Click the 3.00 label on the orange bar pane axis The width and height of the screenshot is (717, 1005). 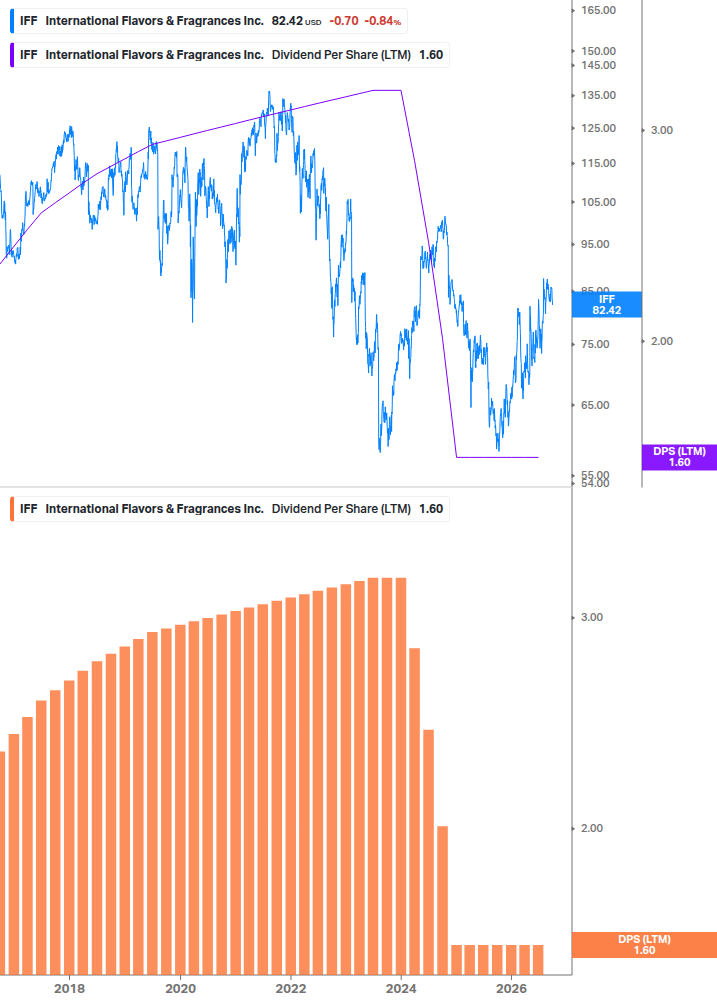tap(592, 617)
